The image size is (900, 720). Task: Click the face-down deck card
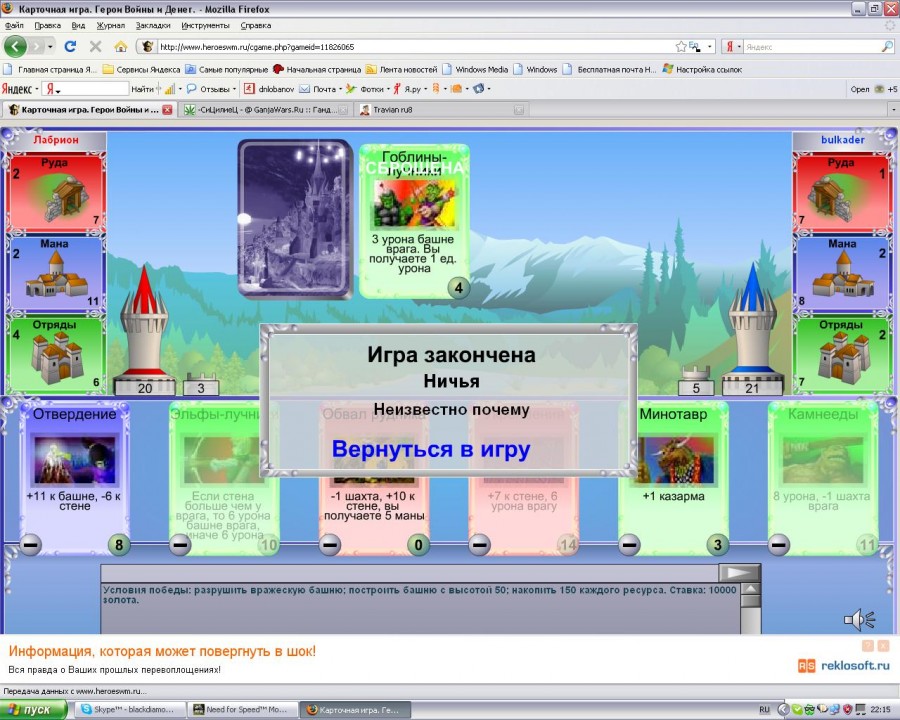pos(294,218)
